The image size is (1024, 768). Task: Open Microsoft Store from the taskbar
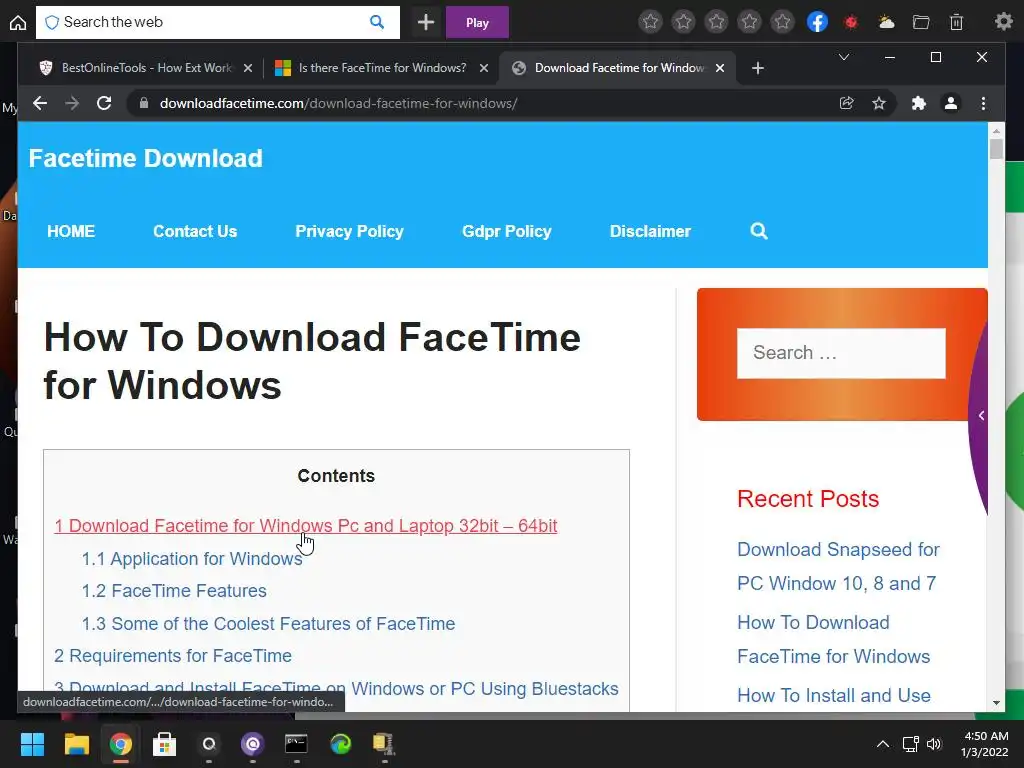point(165,744)
